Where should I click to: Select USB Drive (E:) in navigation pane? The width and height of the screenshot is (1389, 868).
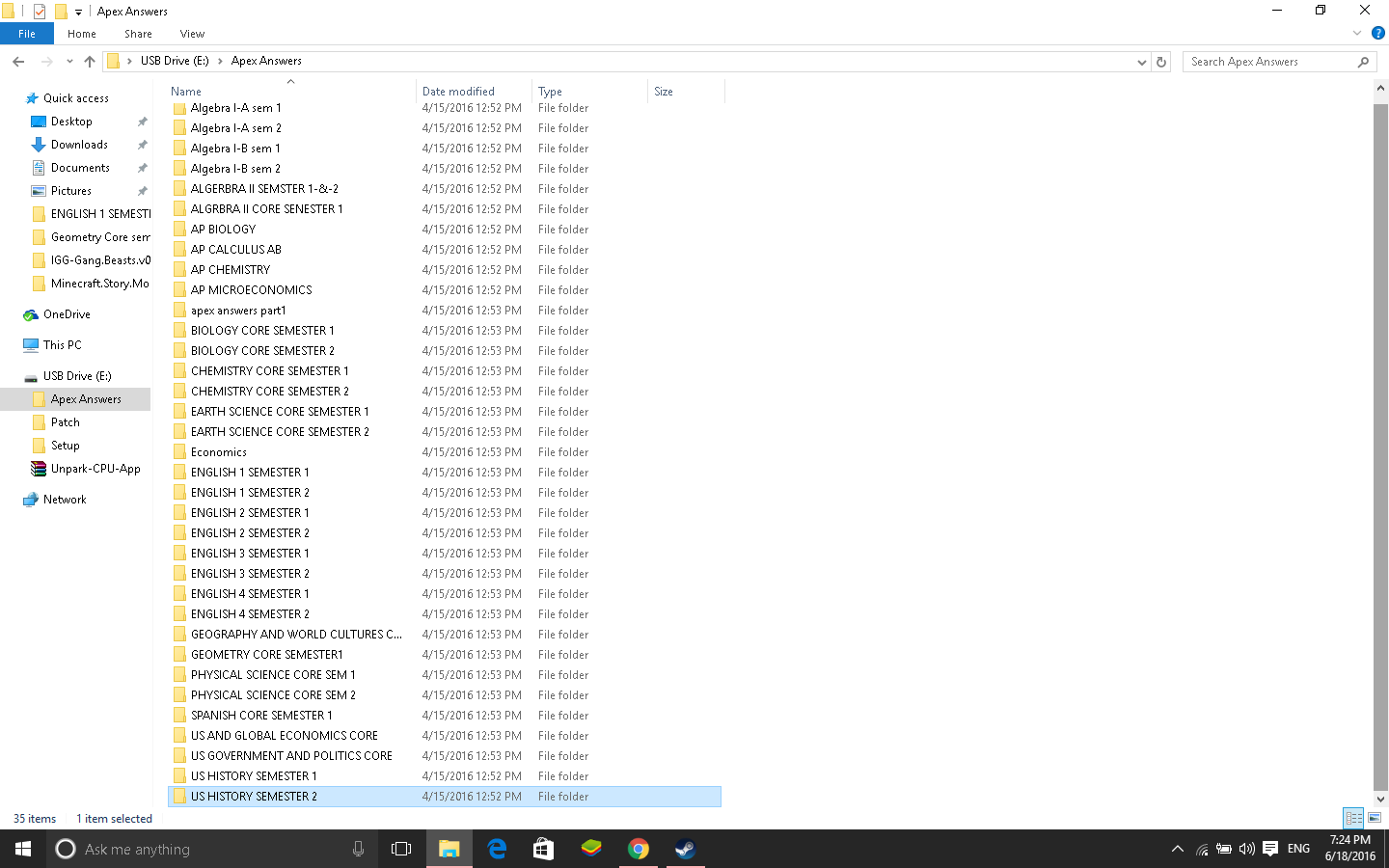(x=77, y=376)
